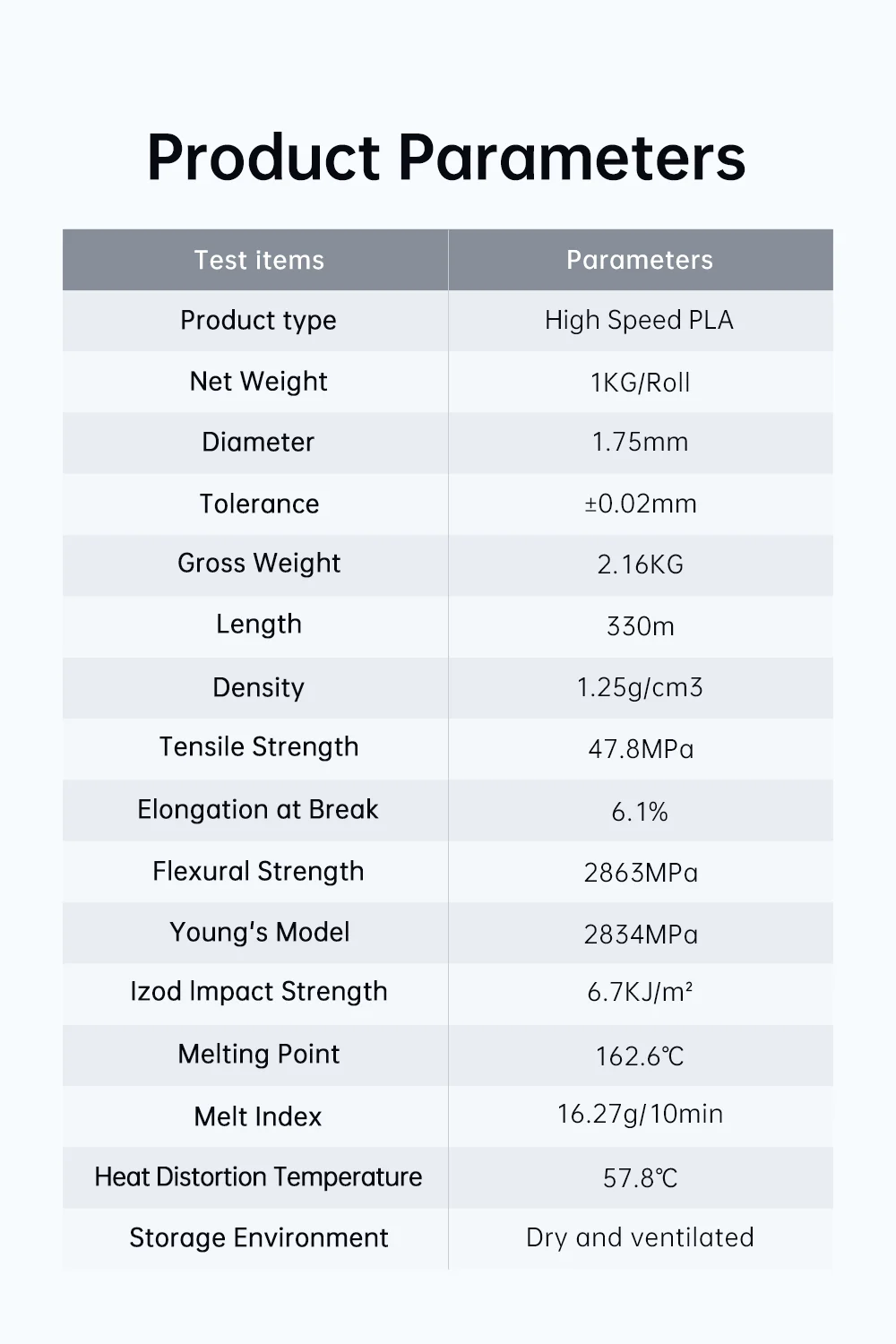Image resolution: width=896 pixels, height=1344 pixels.
Task: Click the Flexural Strength 2863MPa value
Action: click(640, 873)
